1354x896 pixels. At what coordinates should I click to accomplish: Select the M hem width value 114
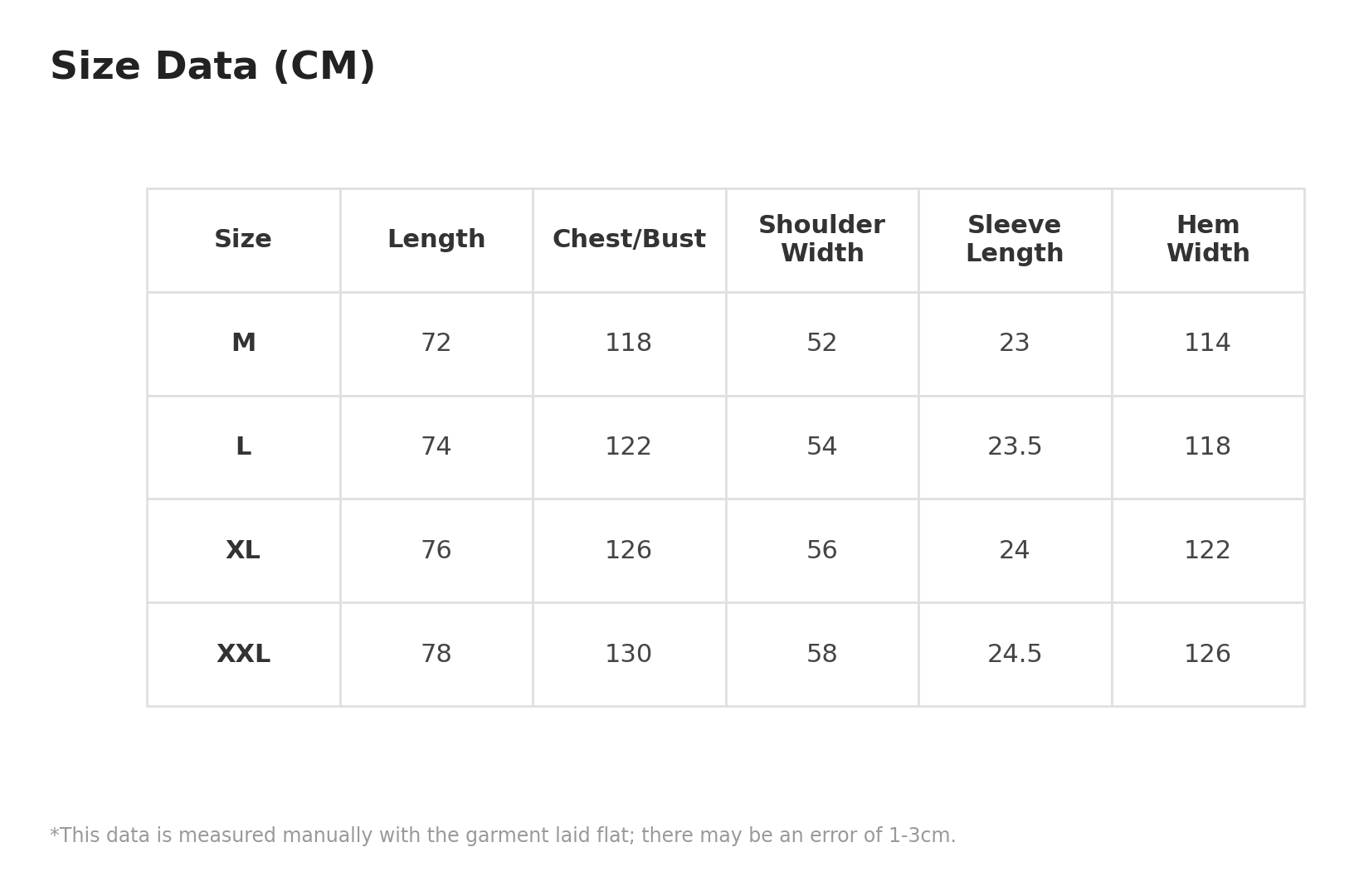pyautogui.click(x=1208, y=343)
